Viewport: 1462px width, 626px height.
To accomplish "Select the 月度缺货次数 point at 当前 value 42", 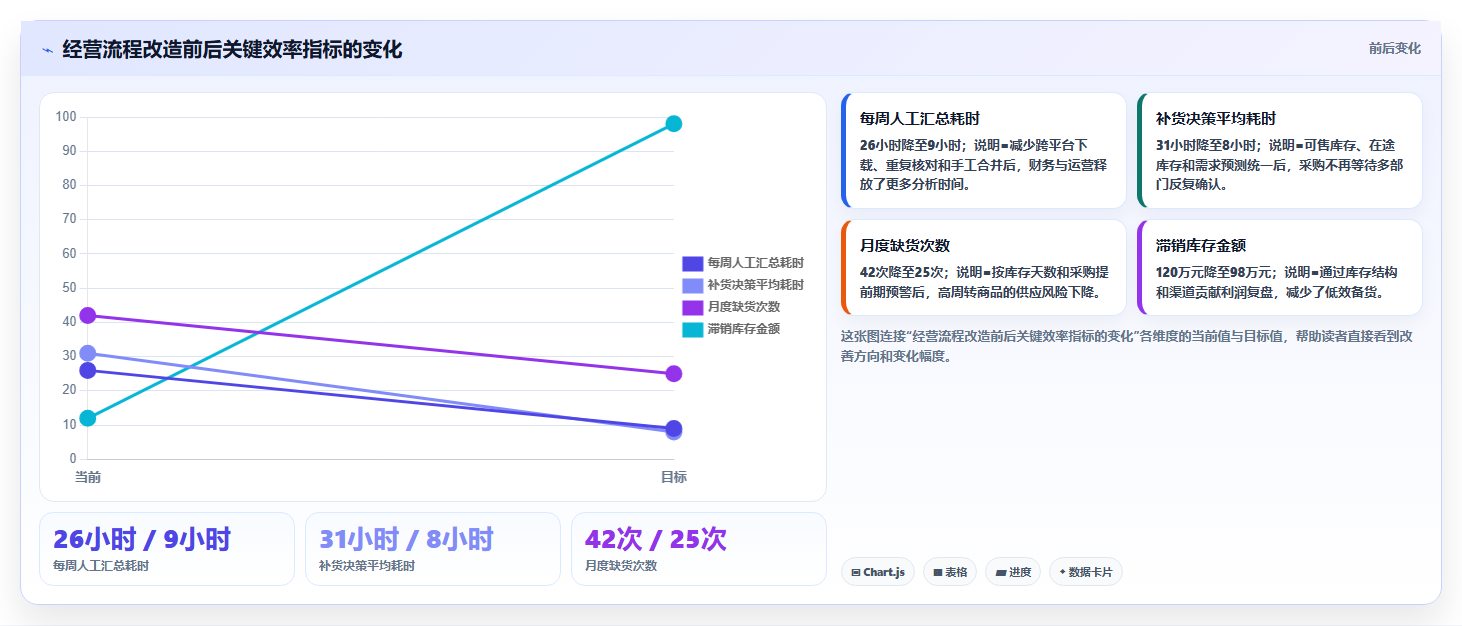I will point(88,315).
